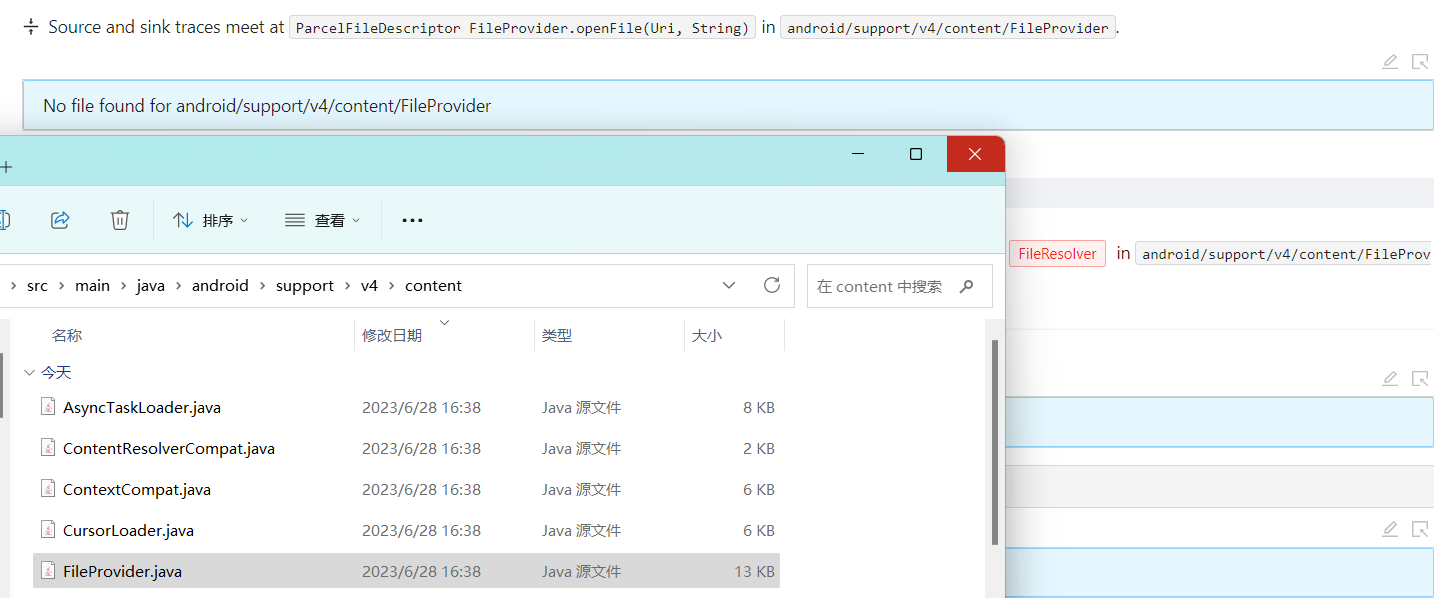This screenshot has height=598, width=1434.
Task: Share the selected file via share icon
Action: [x=60, y=220]
